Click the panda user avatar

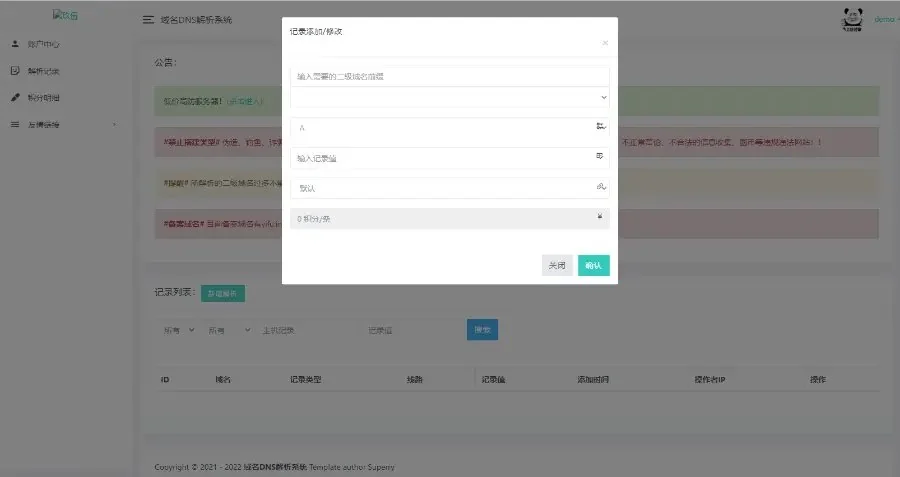852,20
